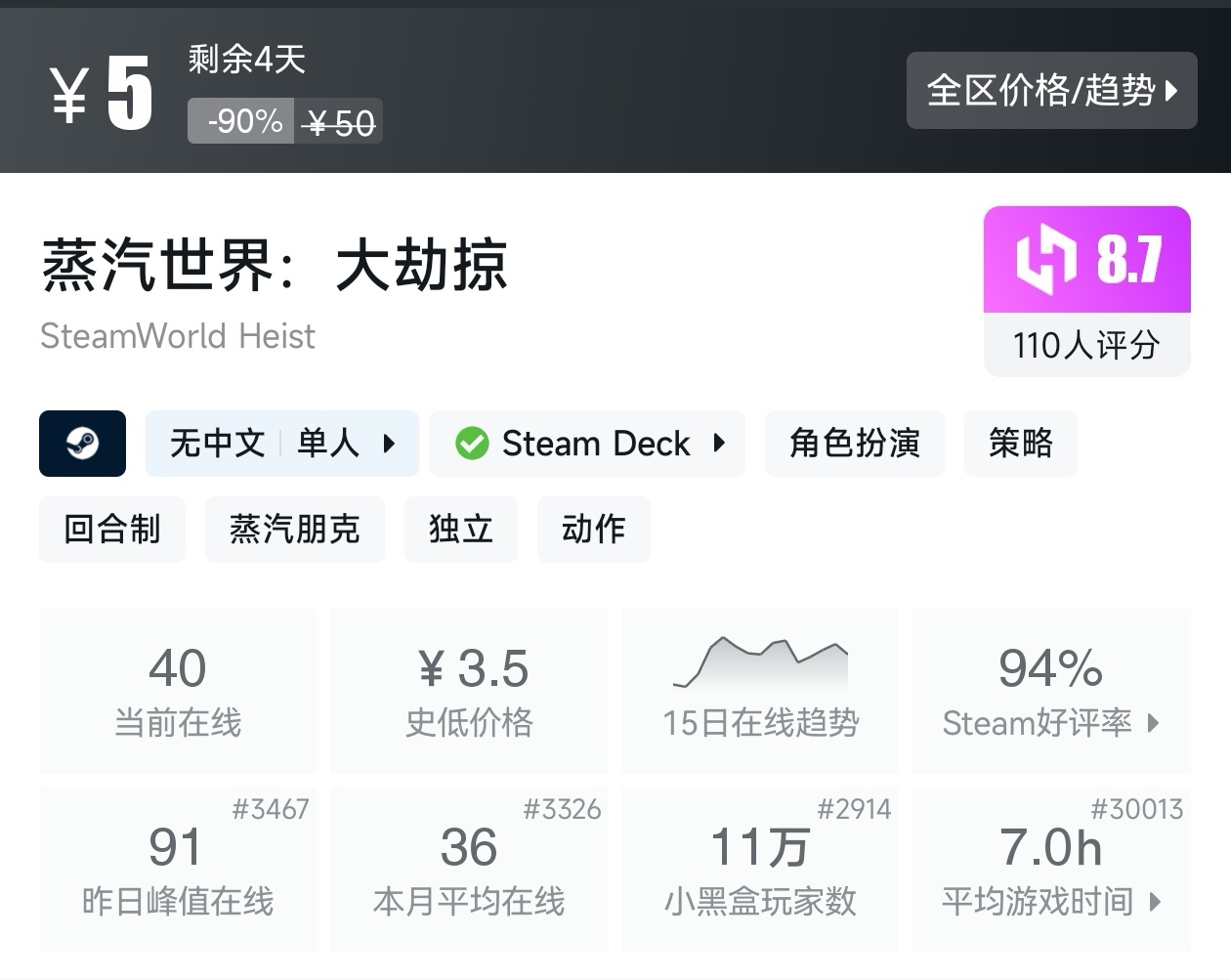Select the 策略 tag

(x=1020, y=444)
